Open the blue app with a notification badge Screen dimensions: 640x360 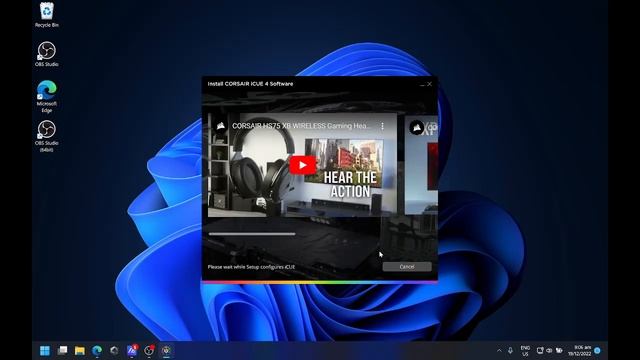click(x=132, y=351)
